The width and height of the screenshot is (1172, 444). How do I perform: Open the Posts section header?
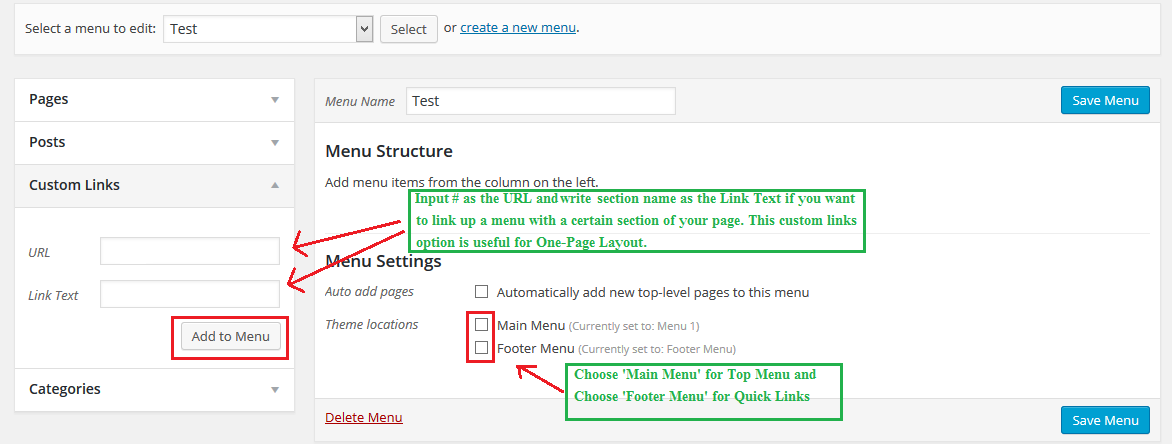click(x=47, y=143)
